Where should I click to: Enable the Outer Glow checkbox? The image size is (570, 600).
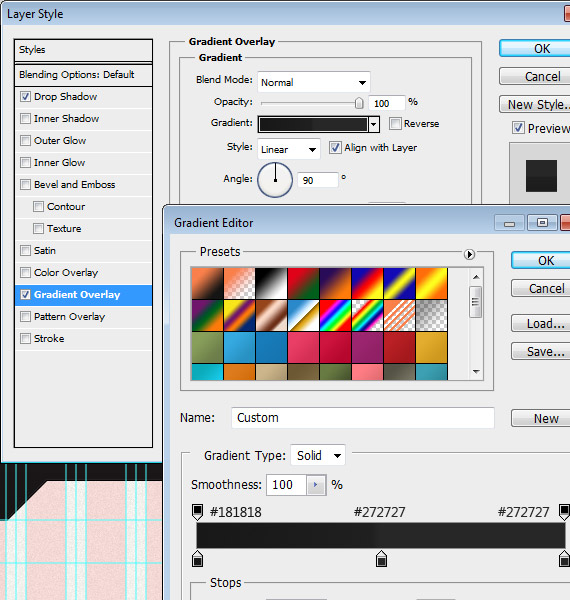tap(25, 140)
